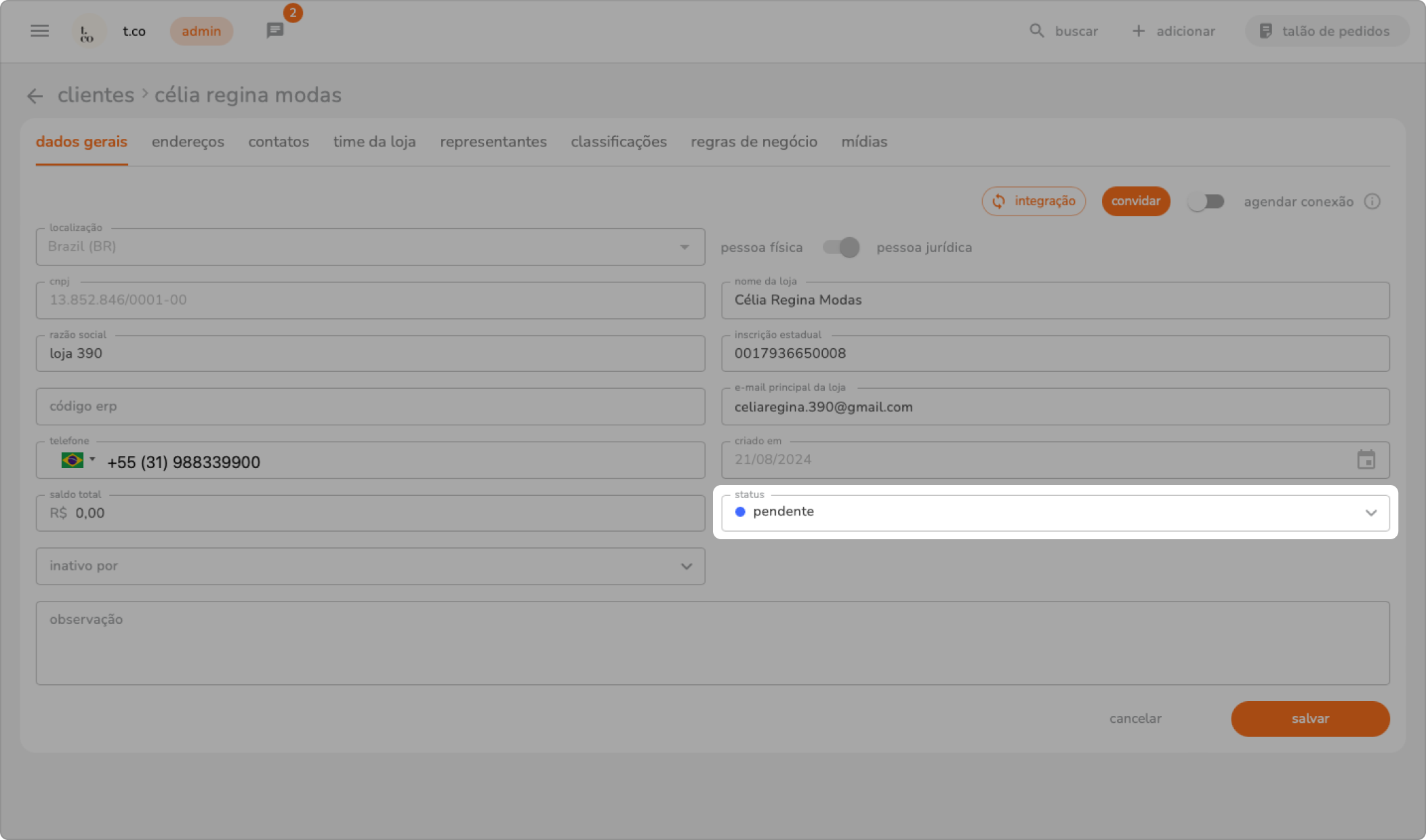Click the back arrow beside clientes
Screen dimensions: 1426x840
click(x=35, y=96)
